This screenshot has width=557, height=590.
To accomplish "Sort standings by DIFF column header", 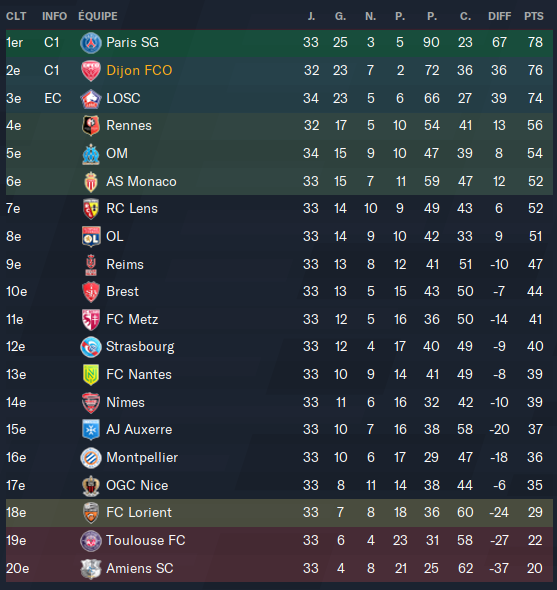I will (x=499, y=16).
